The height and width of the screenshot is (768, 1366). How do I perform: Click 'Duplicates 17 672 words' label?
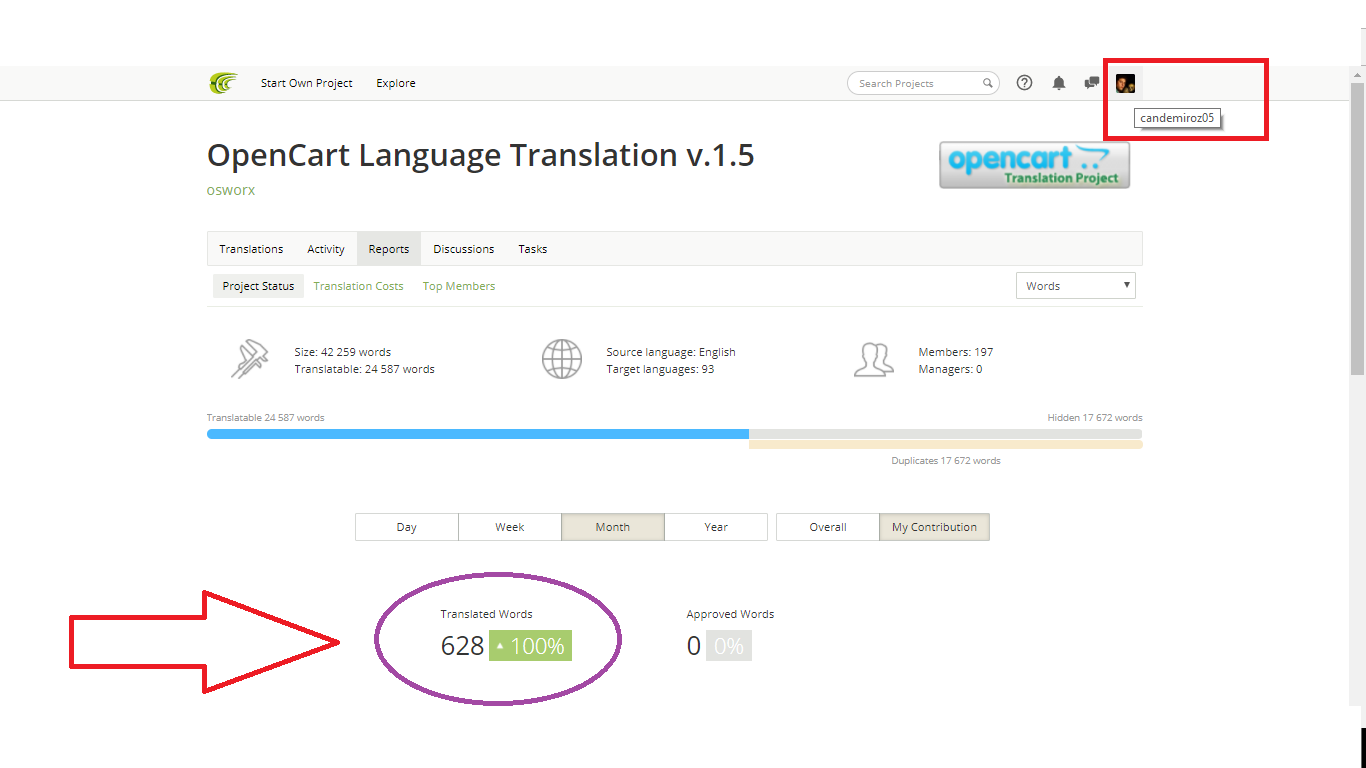946,461
